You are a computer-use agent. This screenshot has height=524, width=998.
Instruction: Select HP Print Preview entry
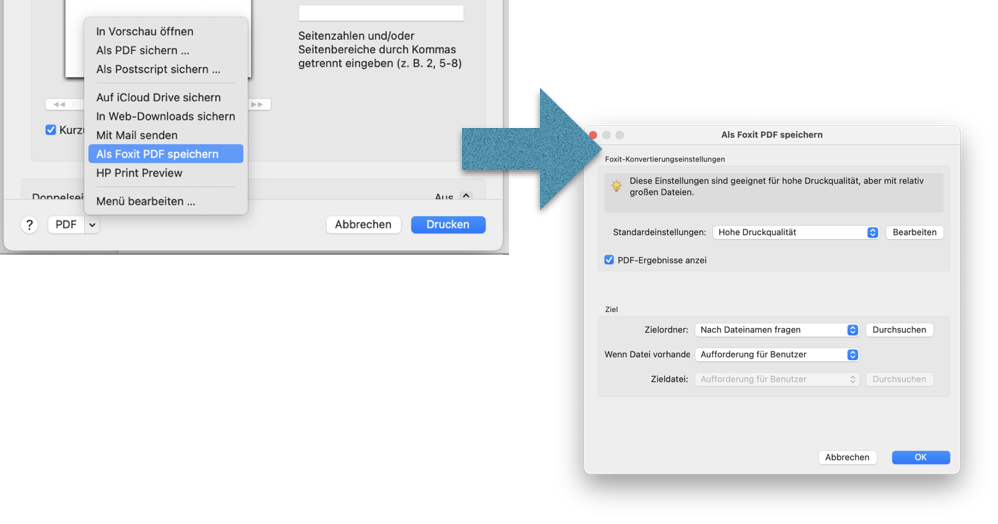click(x=139, y=173)
